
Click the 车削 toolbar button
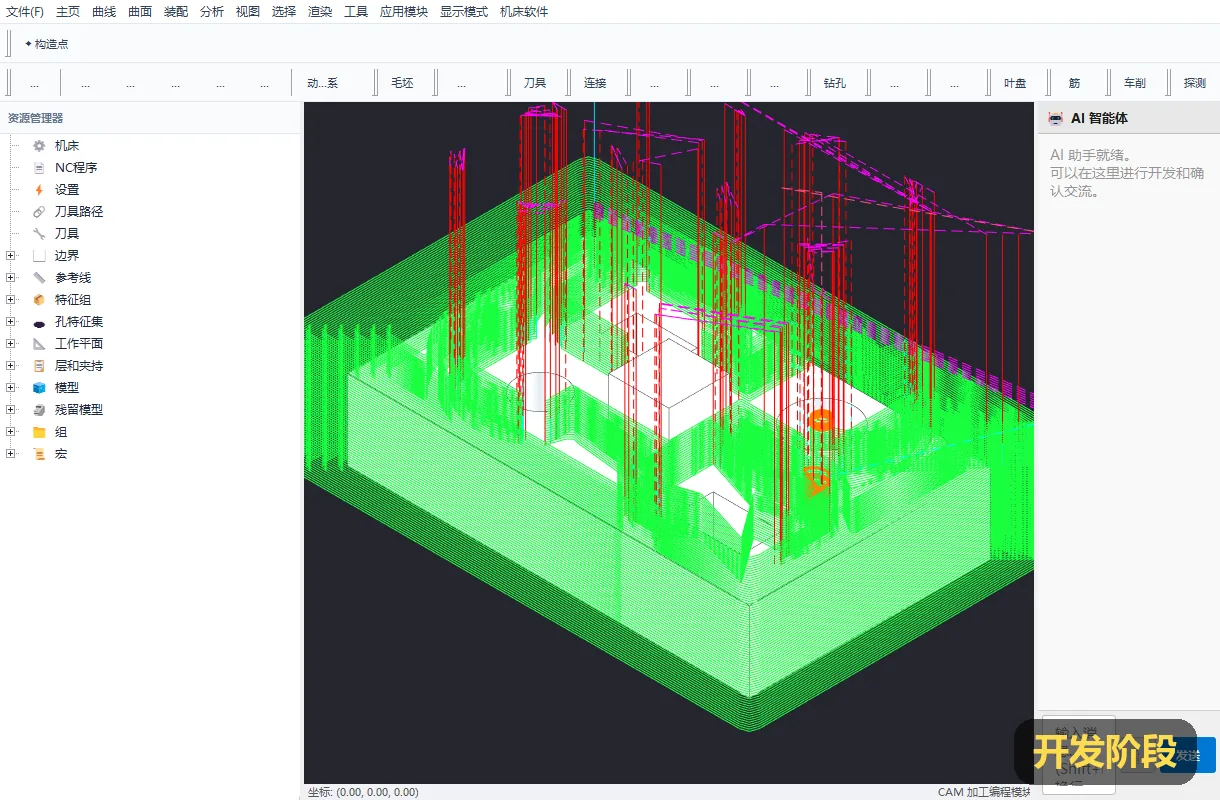tap(1135, 83)
